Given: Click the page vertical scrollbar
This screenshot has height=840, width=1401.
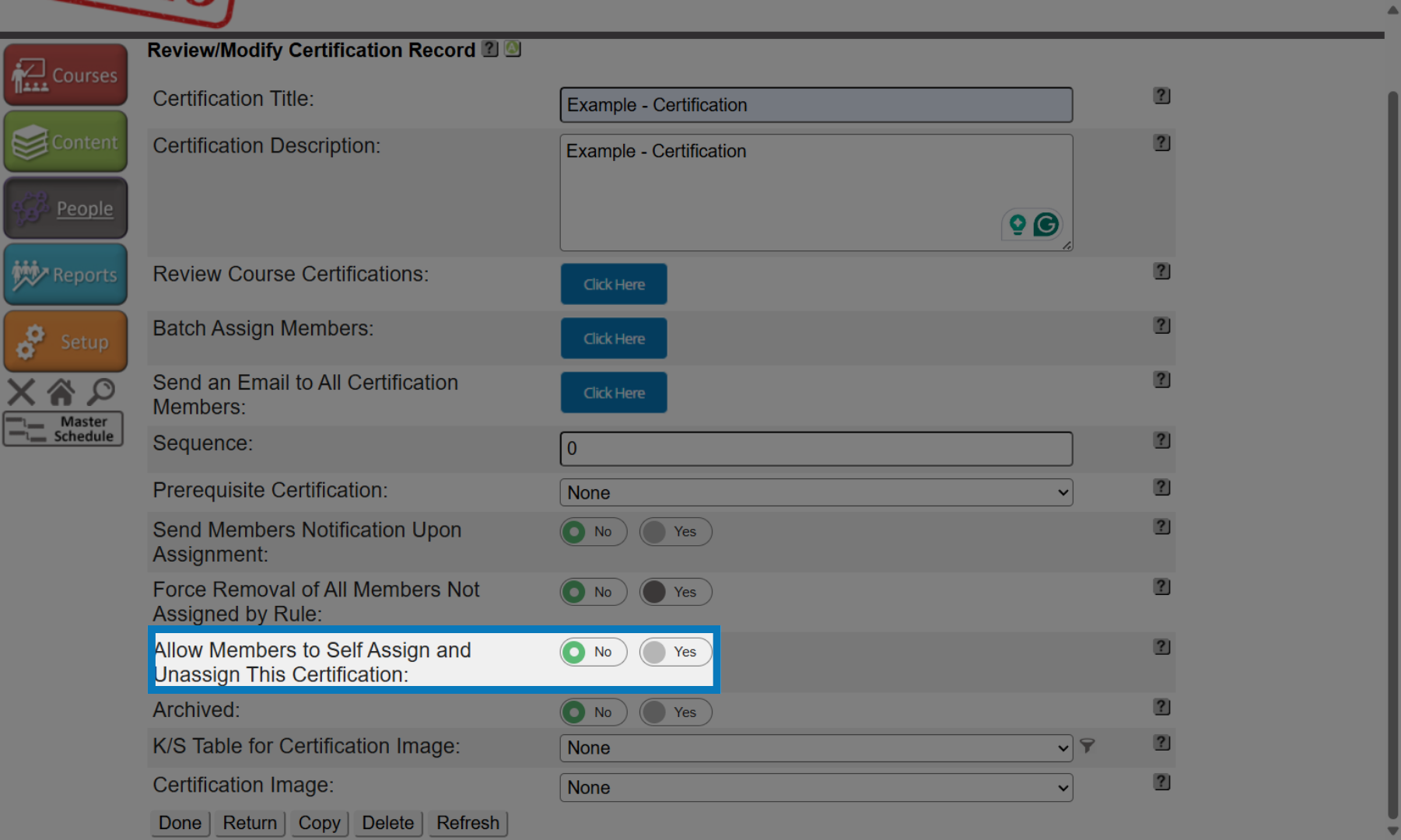Looking at the screenshot, I should 1392,455.
